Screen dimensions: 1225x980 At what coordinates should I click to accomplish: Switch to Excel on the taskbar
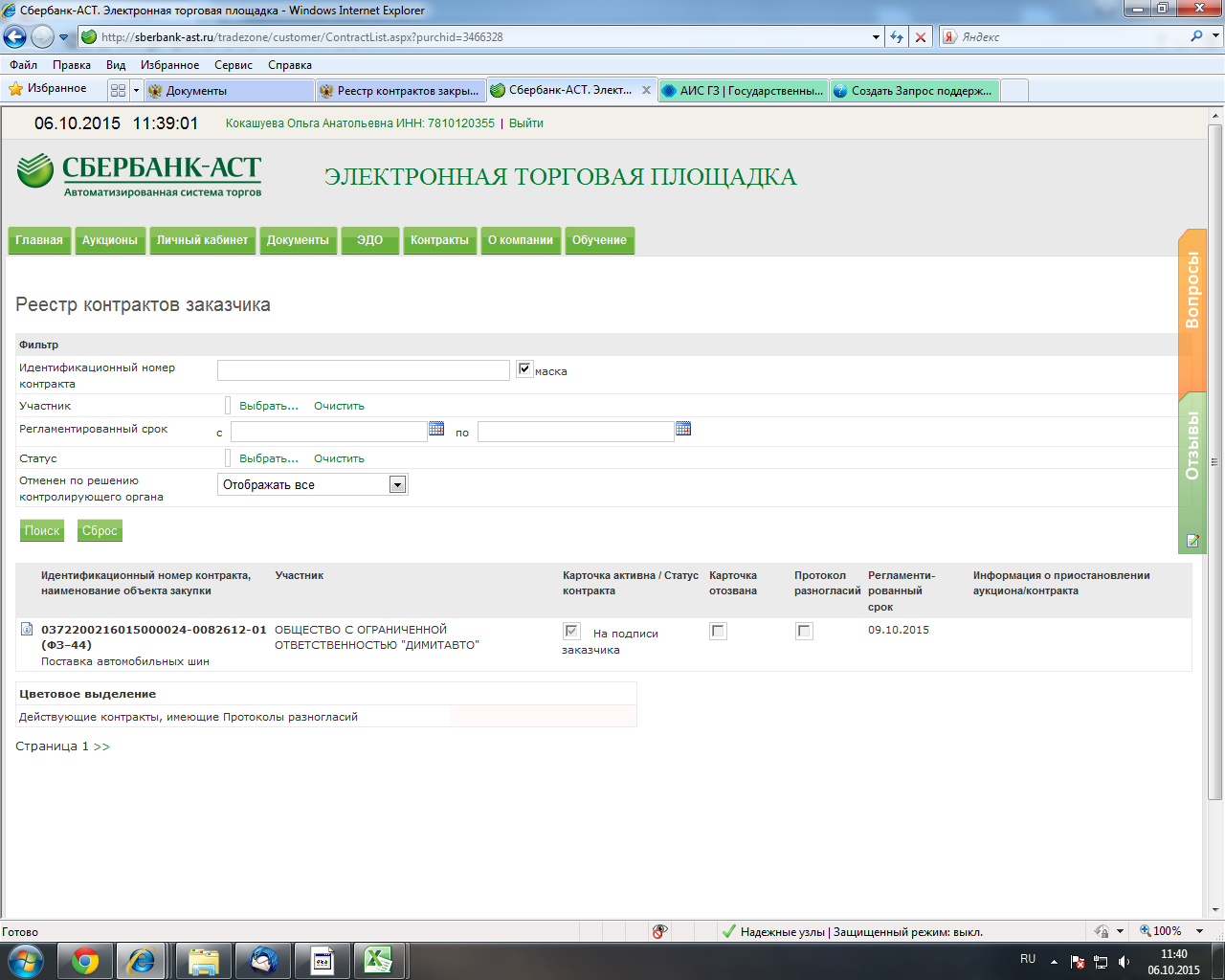click(380, 960)
